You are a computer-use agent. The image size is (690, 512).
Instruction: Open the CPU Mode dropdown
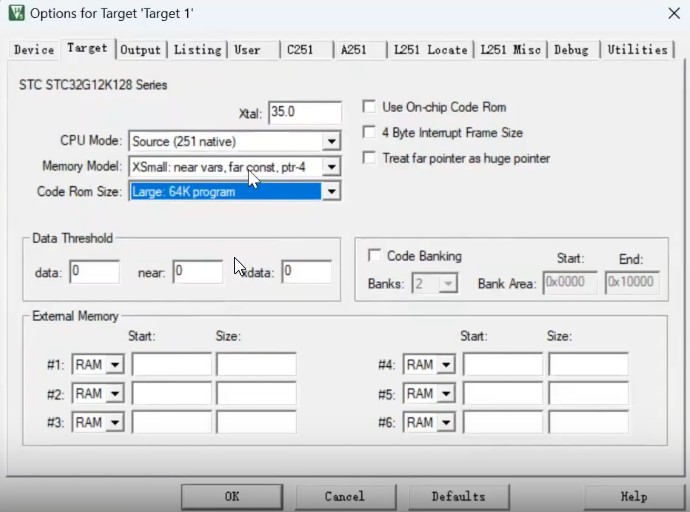coord(331,142)
